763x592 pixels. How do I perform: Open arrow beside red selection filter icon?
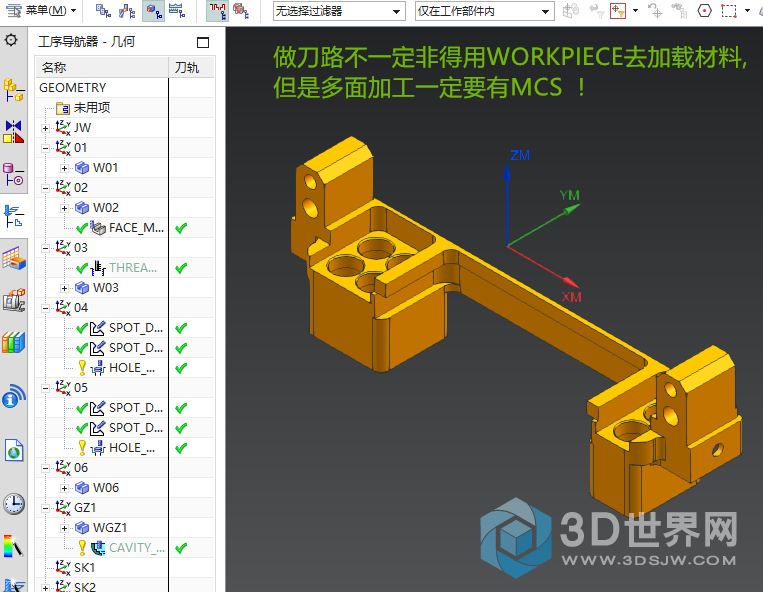point(635,10)
